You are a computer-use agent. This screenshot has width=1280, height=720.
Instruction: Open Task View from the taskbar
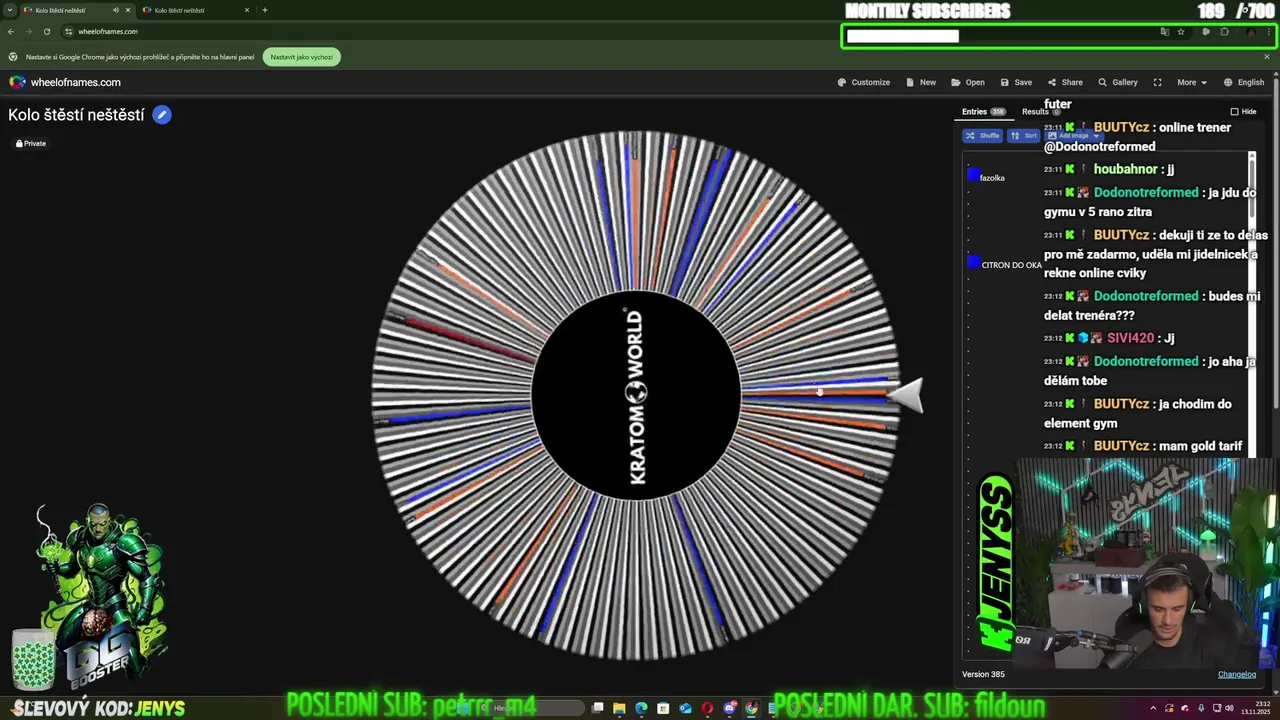click(597, 708)
